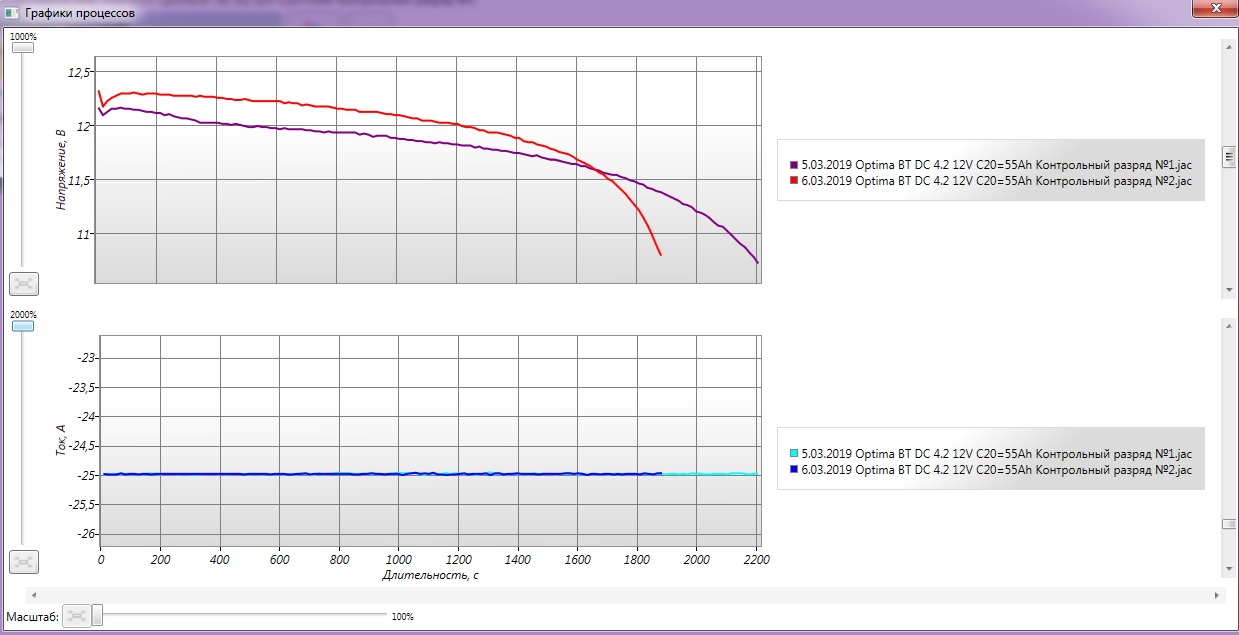Click the cyan swatch in current legend
Image resolution: width=1239 pixels, height=635 pixels.
pyautogui.click(x=794, y=454)
